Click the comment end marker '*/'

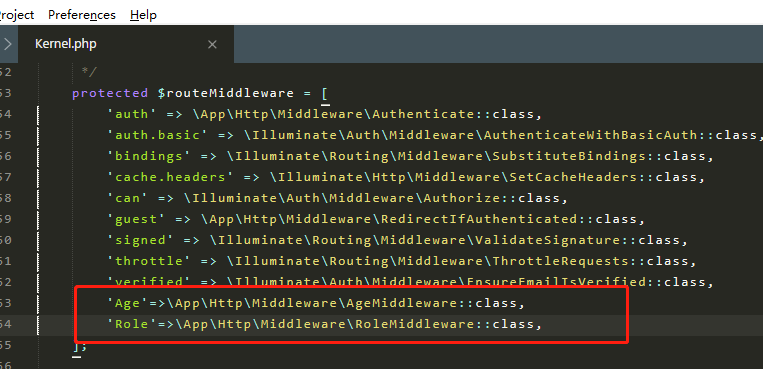pos(89,72)
